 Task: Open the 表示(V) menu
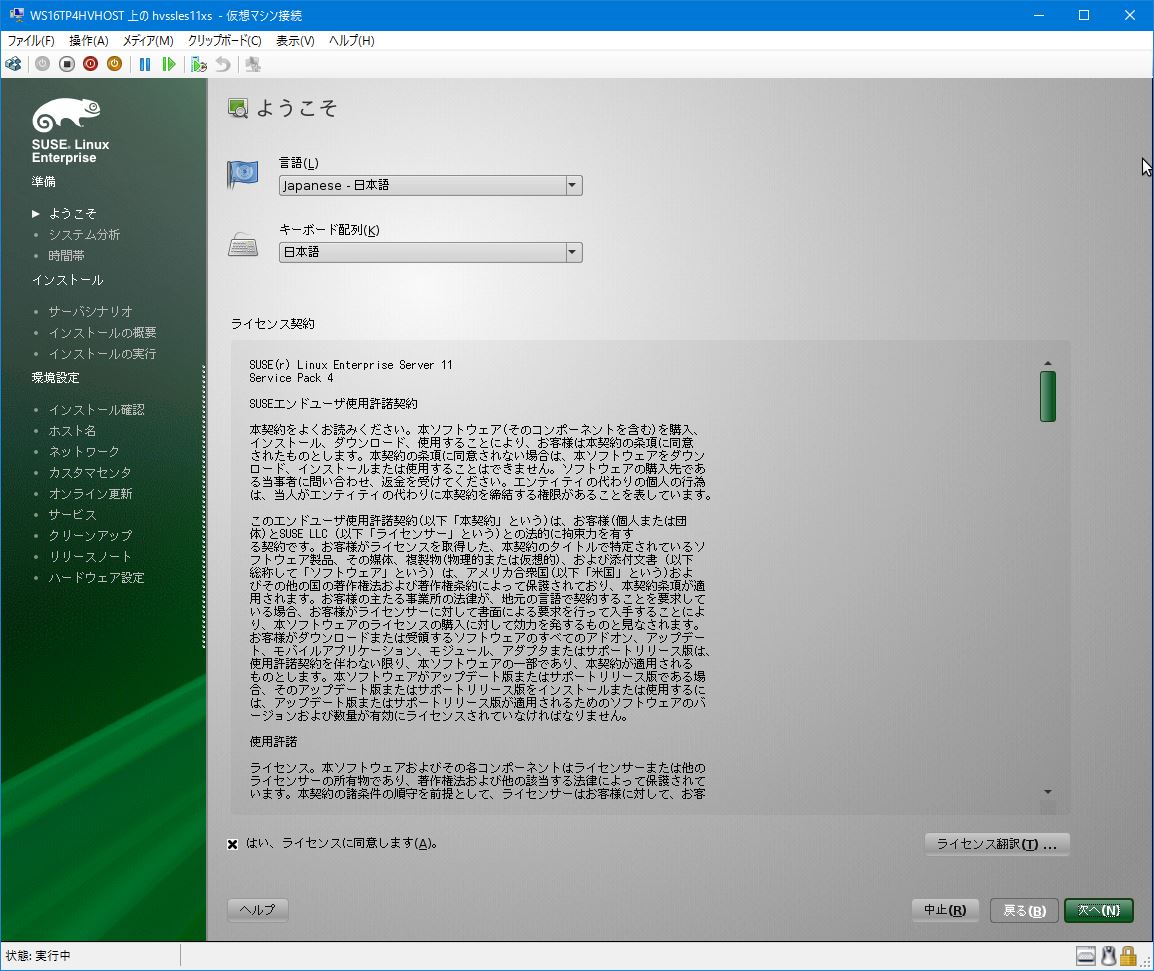[x=295, y=40]
